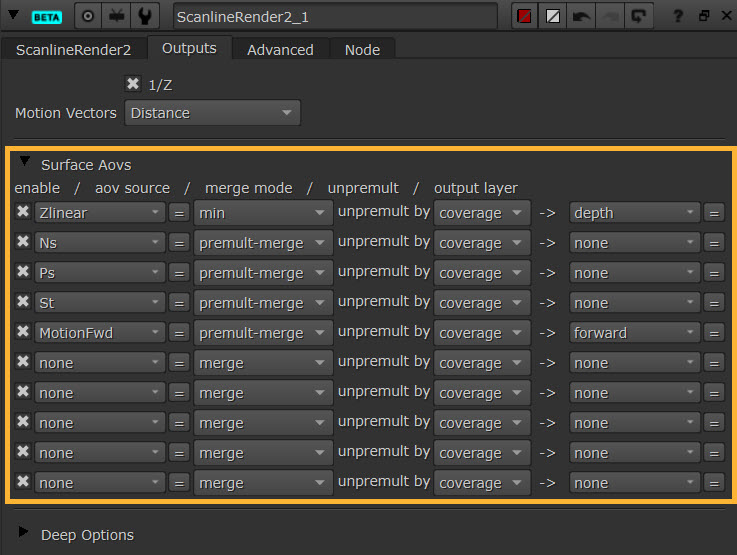This screenshot has height=555, width=737.
Task: Switch to the Node tab
Action: pos(361,49)
